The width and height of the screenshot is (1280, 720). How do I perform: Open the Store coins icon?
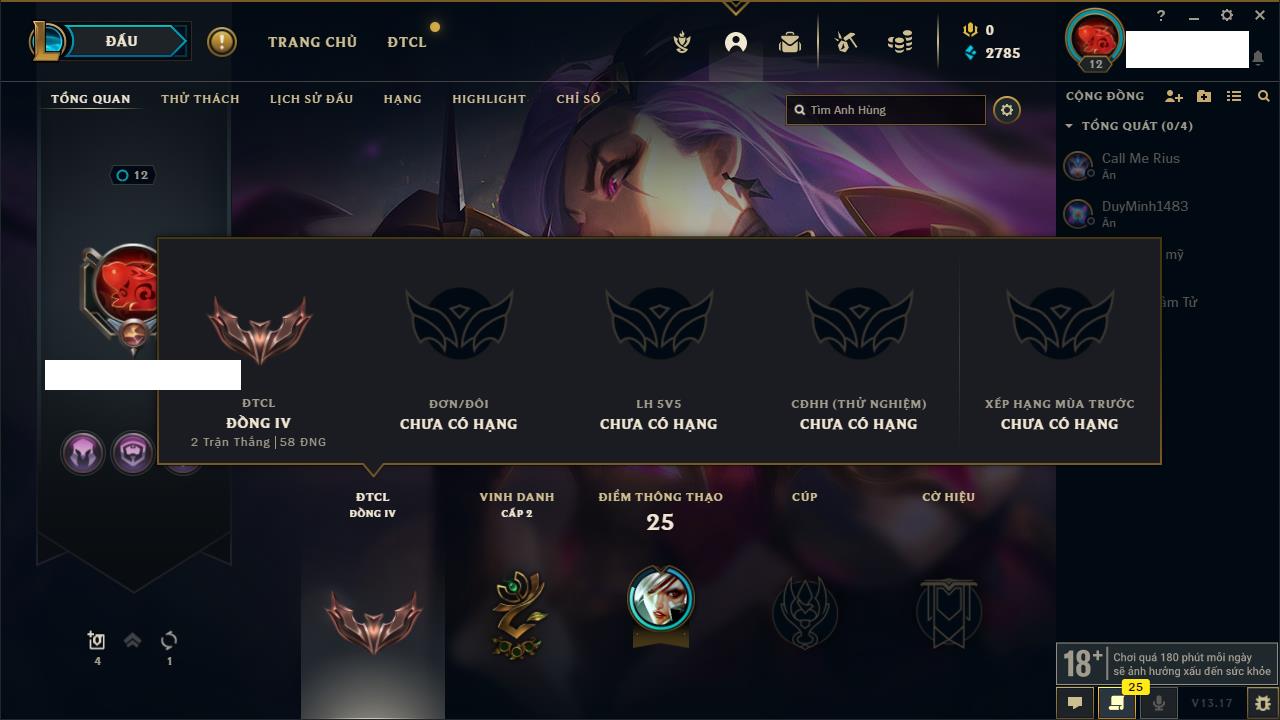point(900,42)
